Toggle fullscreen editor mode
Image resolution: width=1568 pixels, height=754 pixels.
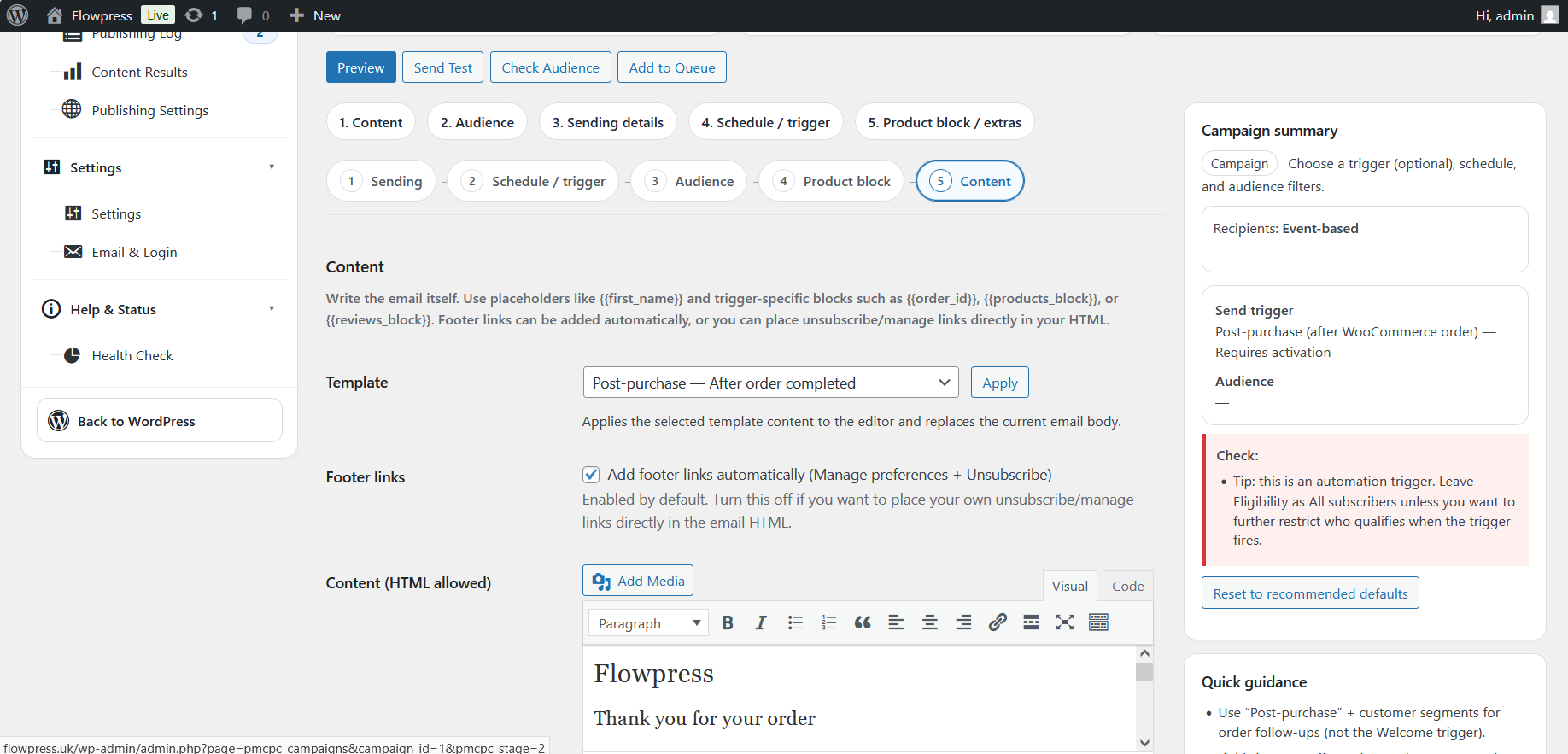pos(1065,622)
